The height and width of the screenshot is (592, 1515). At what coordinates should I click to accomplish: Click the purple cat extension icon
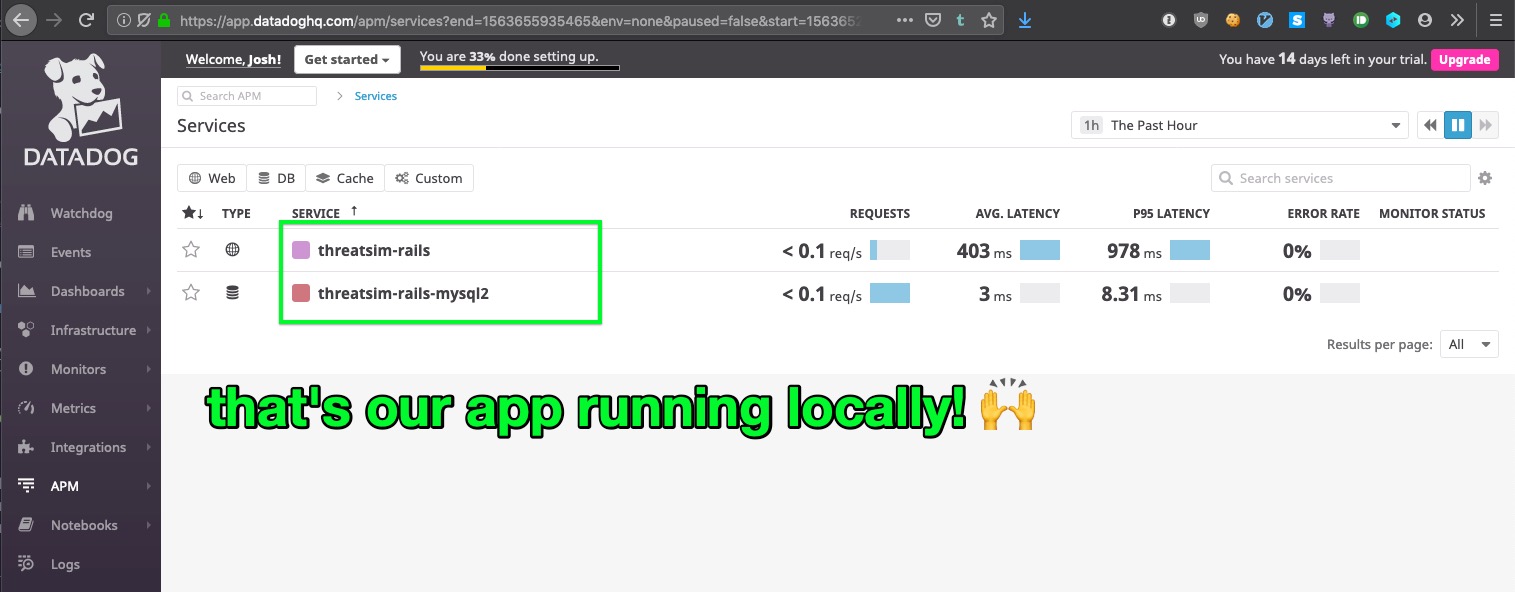tap(1329, 19)
